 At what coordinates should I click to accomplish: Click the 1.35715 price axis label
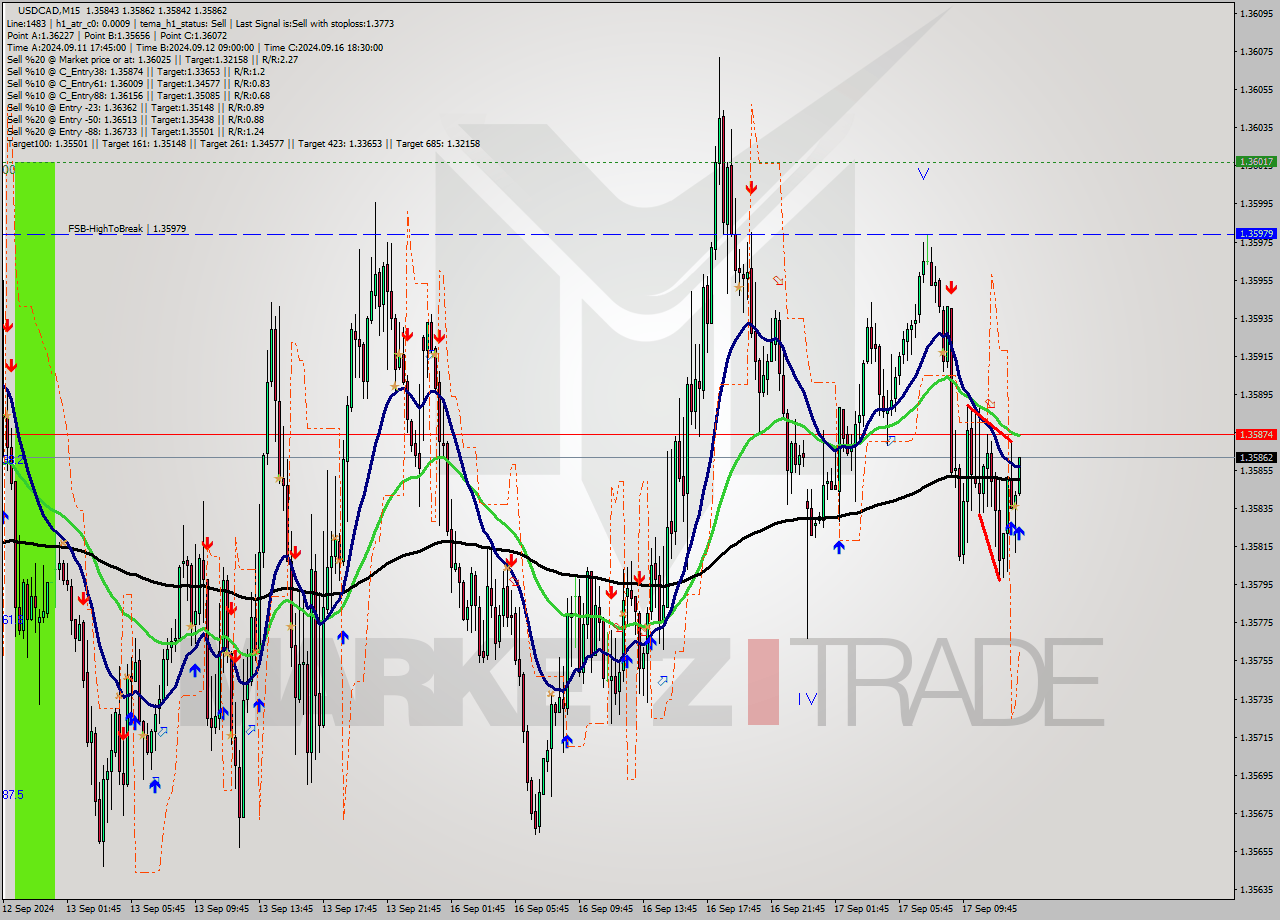pyautogui.click(x=1256, y=737)
